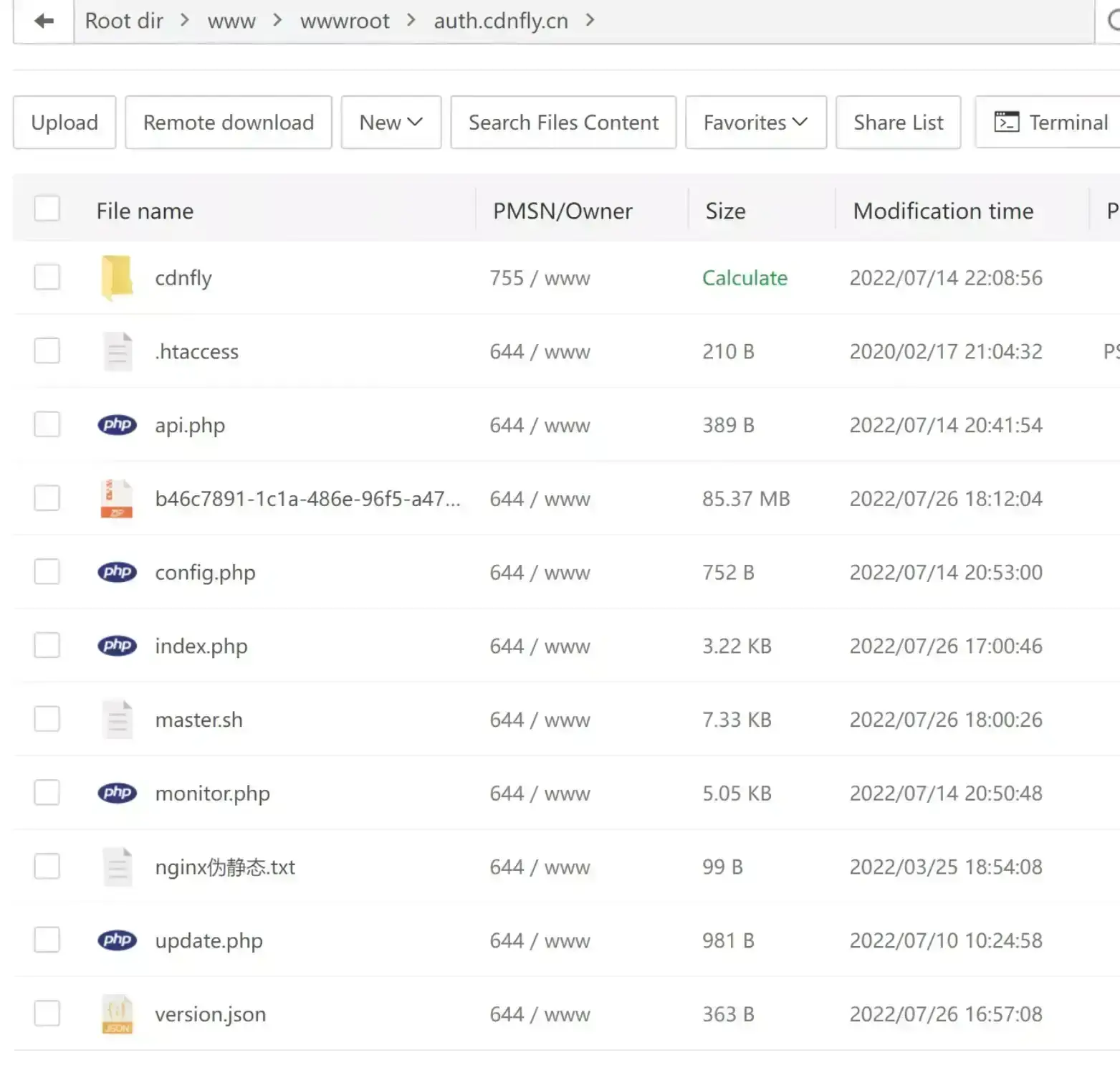
Task: Click the api.php file name
Action: pyautogui.click(x=190, y=426)
